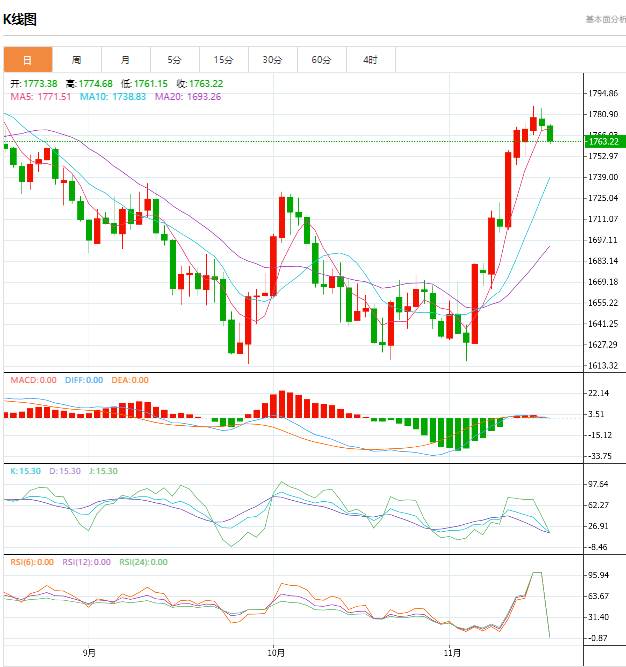Screen dimensions: 626x667
Task: Click the DIFF:0.00 label
Action: click(84, 380)
